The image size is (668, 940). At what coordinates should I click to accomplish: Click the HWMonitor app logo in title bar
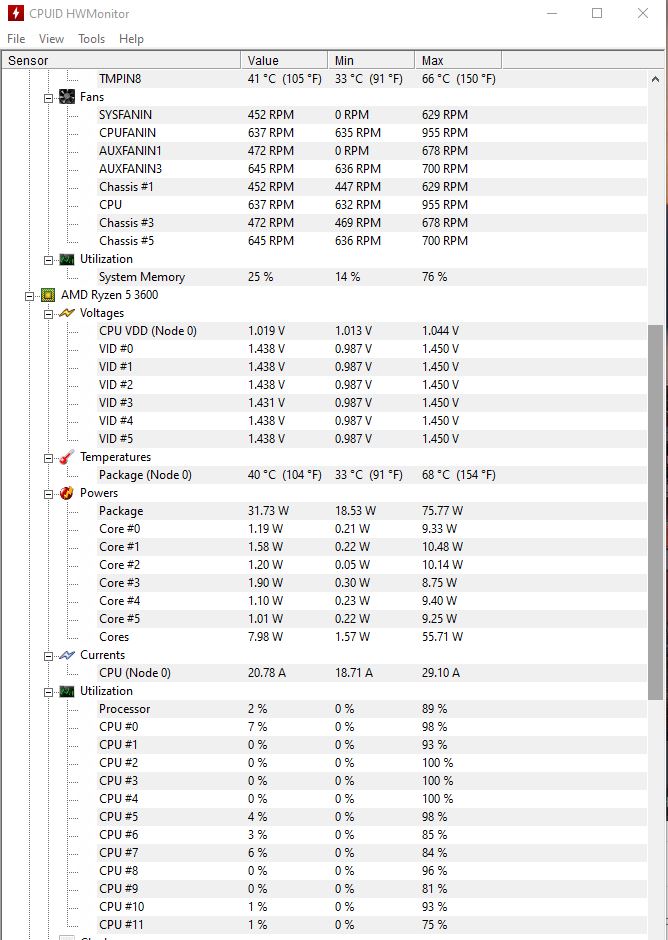[x=16, y=13]
